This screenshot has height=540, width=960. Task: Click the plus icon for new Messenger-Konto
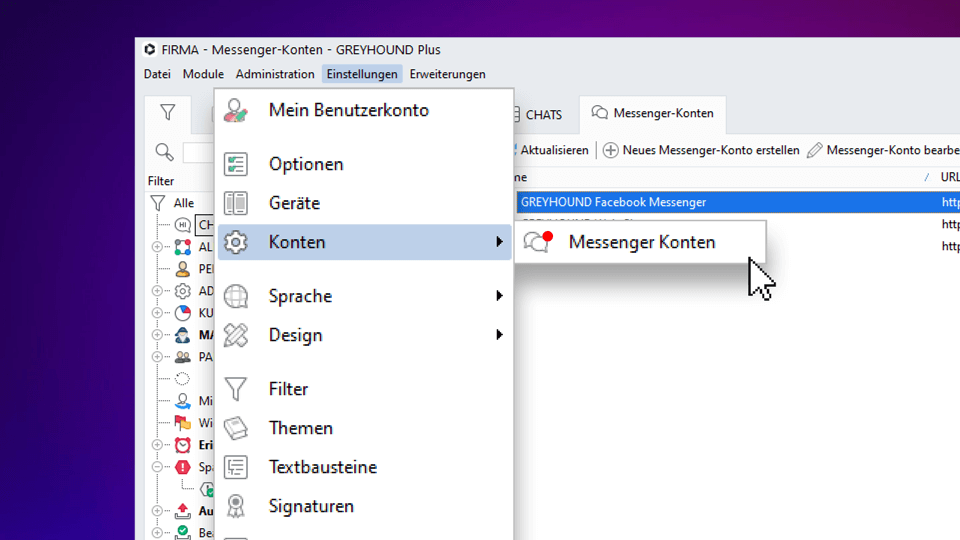[610, 150]
